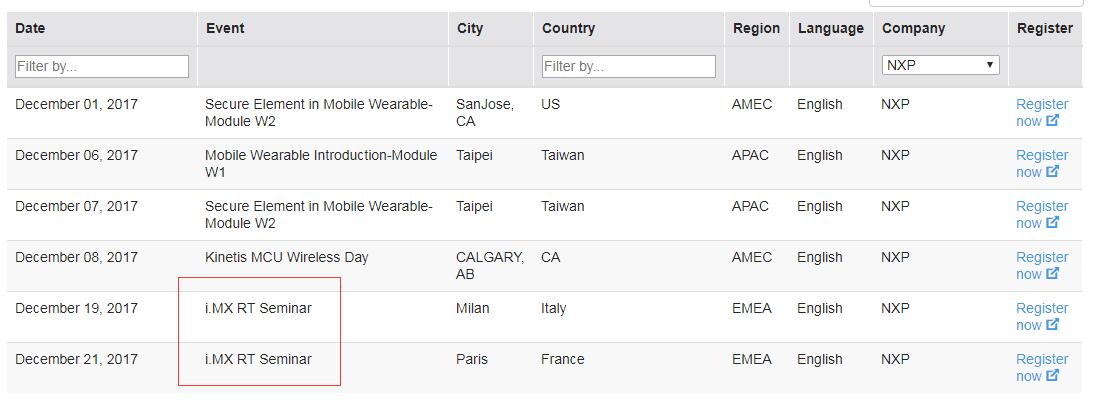Register now for Paris i.MX RT Seminar
This screenshot has height=408, width=1102.
click(x=1042, y=367)
